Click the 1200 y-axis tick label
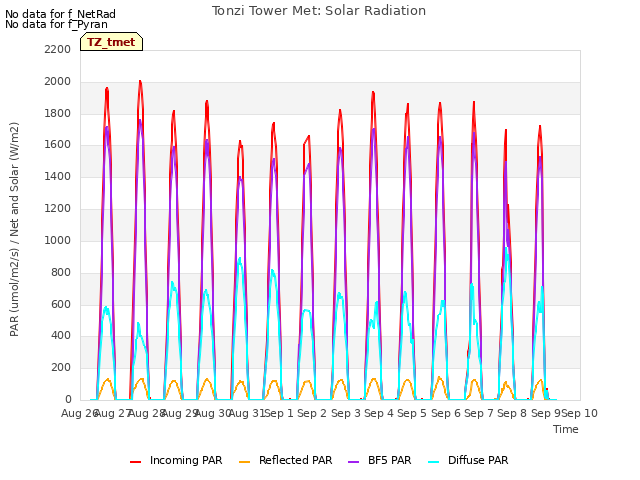This screenshot has height=480, width=640. tap(58, 209)
